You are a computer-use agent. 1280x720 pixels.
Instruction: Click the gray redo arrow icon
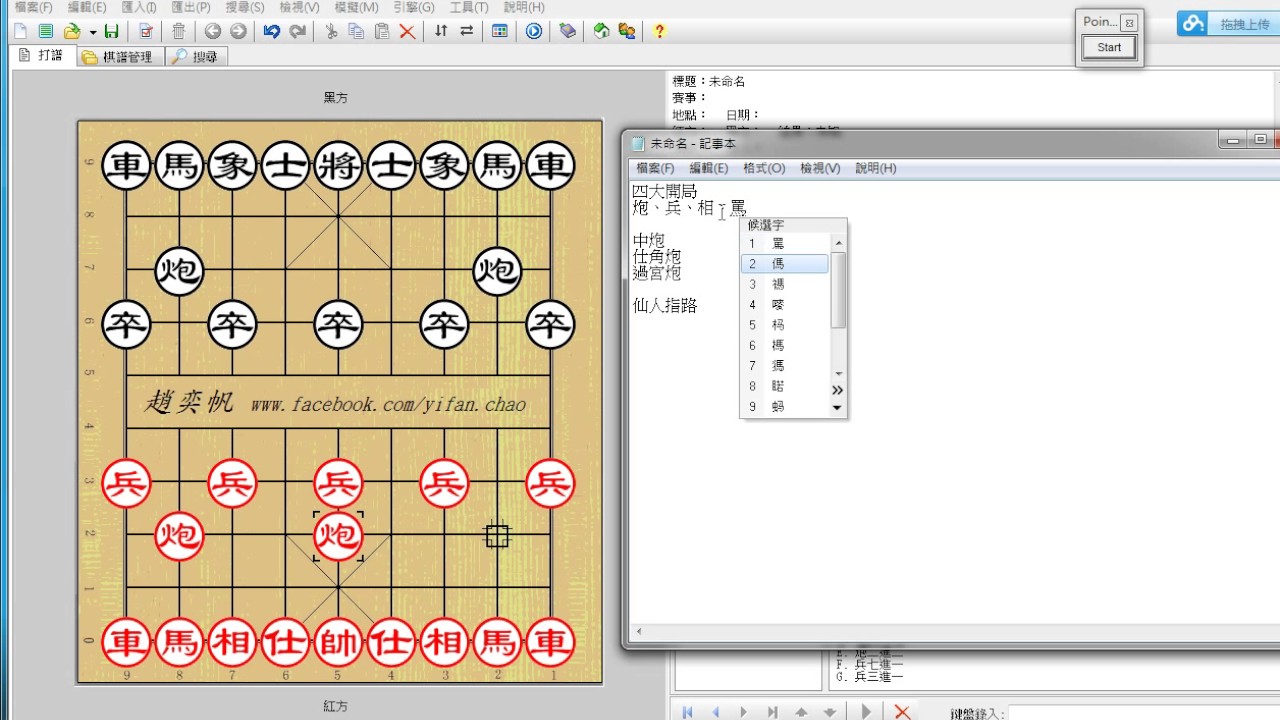pos(297,31)
